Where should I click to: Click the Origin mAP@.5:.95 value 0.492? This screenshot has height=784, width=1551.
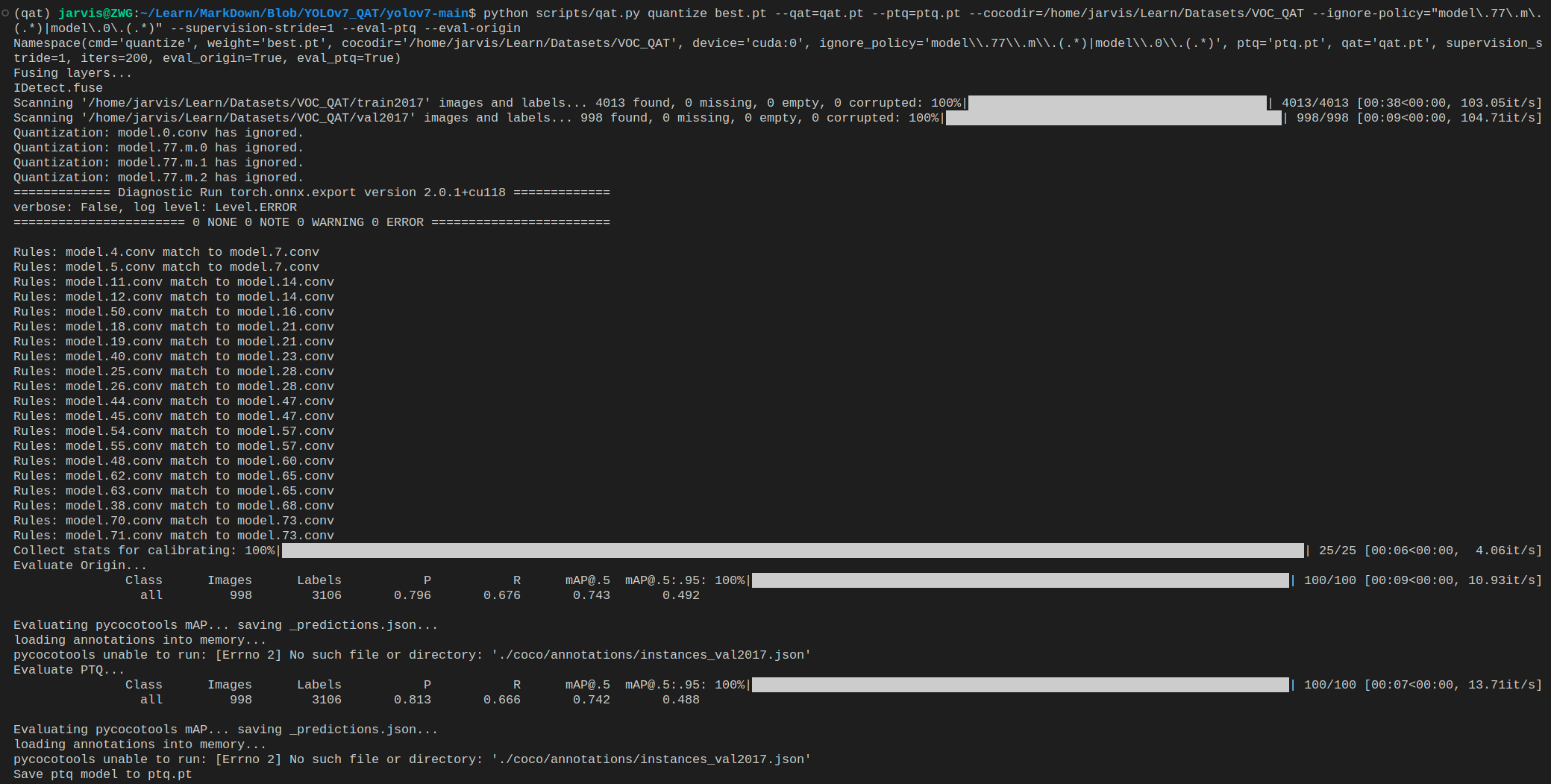(681, 595)
